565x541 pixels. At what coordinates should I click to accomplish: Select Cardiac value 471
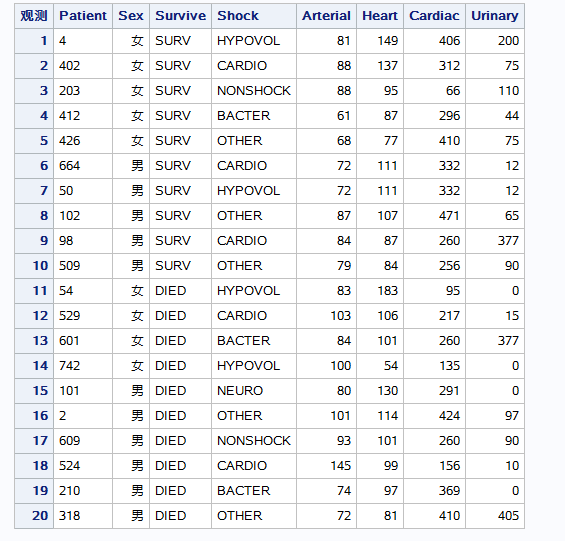(x=435, y=216)
